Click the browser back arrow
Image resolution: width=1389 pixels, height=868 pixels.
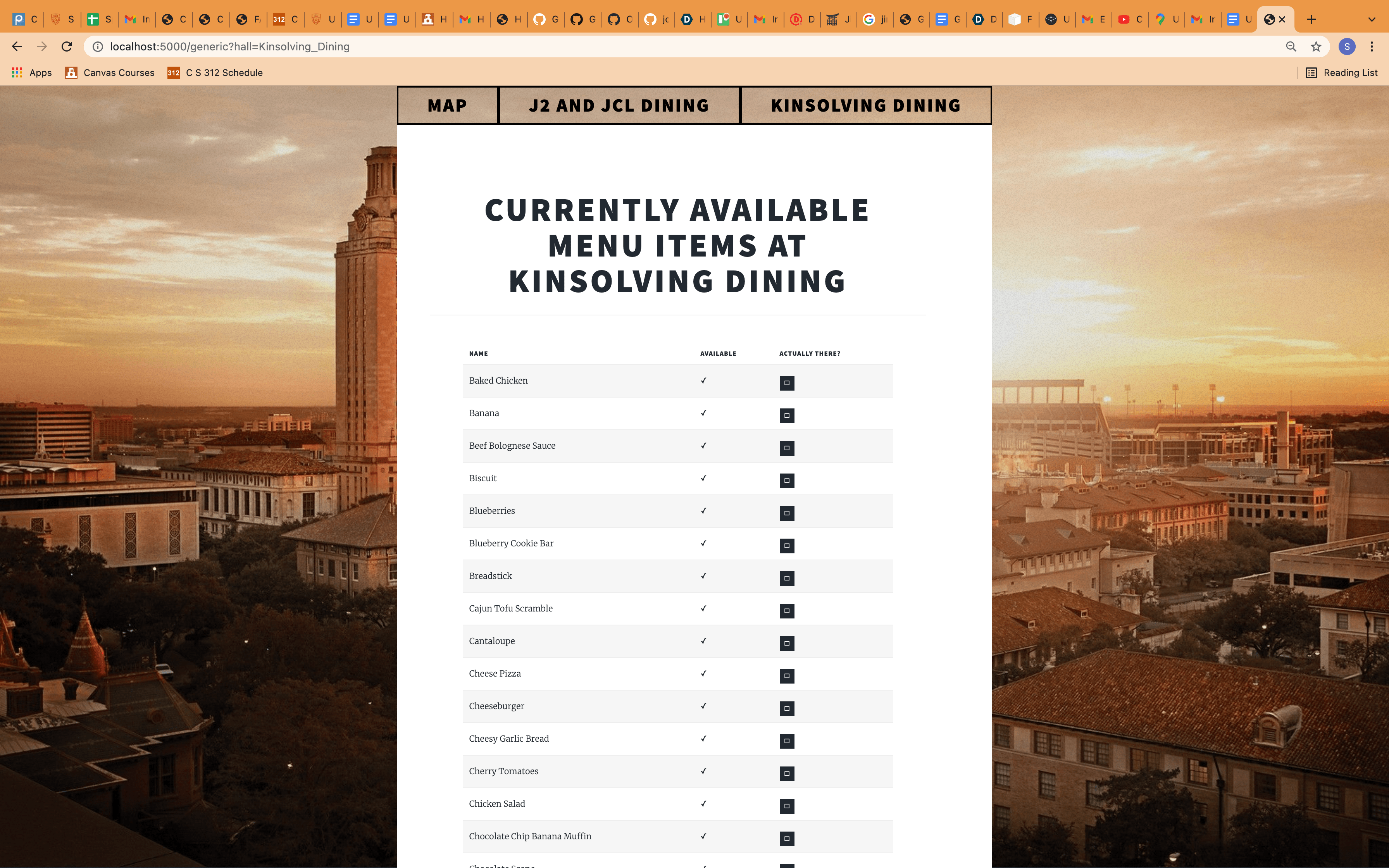tap(17, 46)
